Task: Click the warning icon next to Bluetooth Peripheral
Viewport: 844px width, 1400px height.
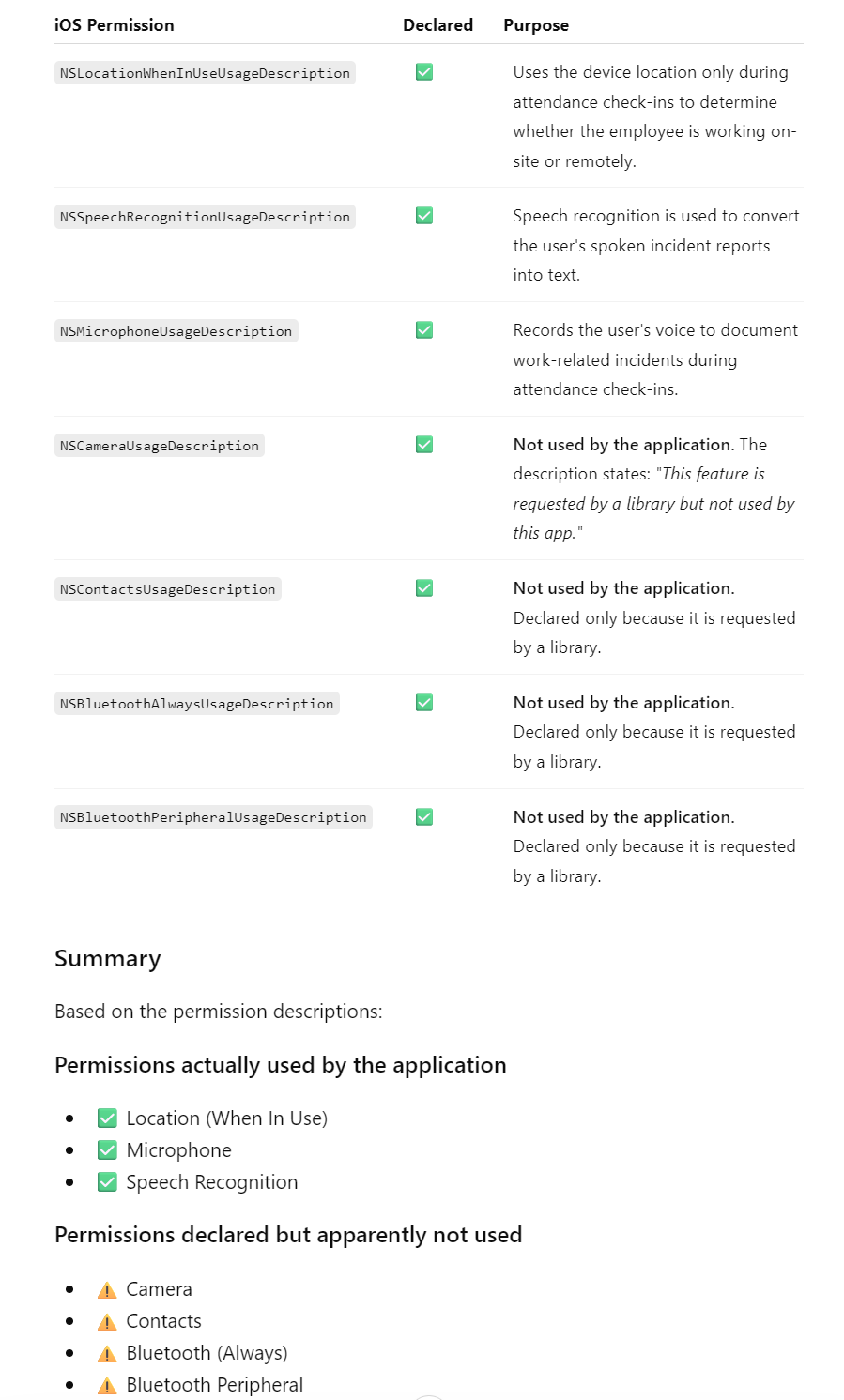Action: coord(107,1386)
